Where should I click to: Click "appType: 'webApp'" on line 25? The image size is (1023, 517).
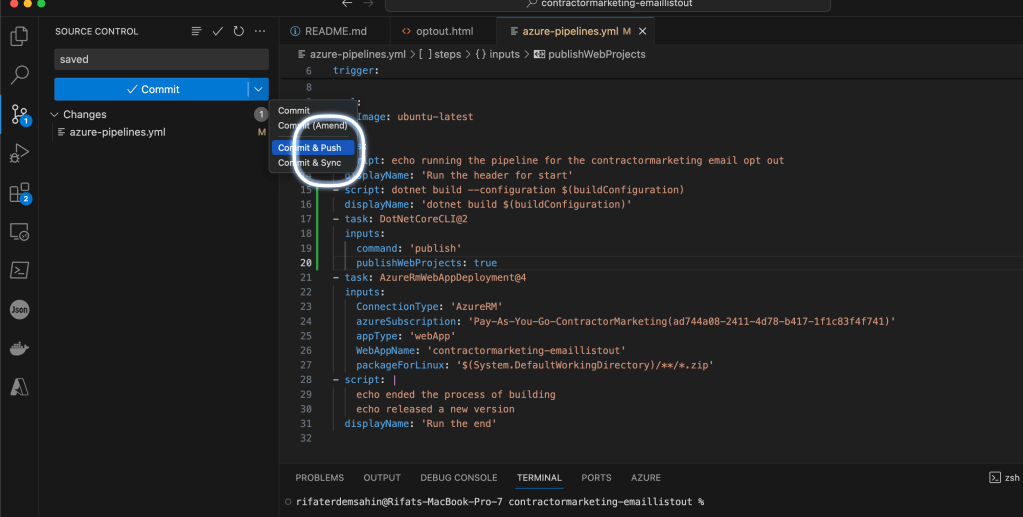(x=406, y=336)
